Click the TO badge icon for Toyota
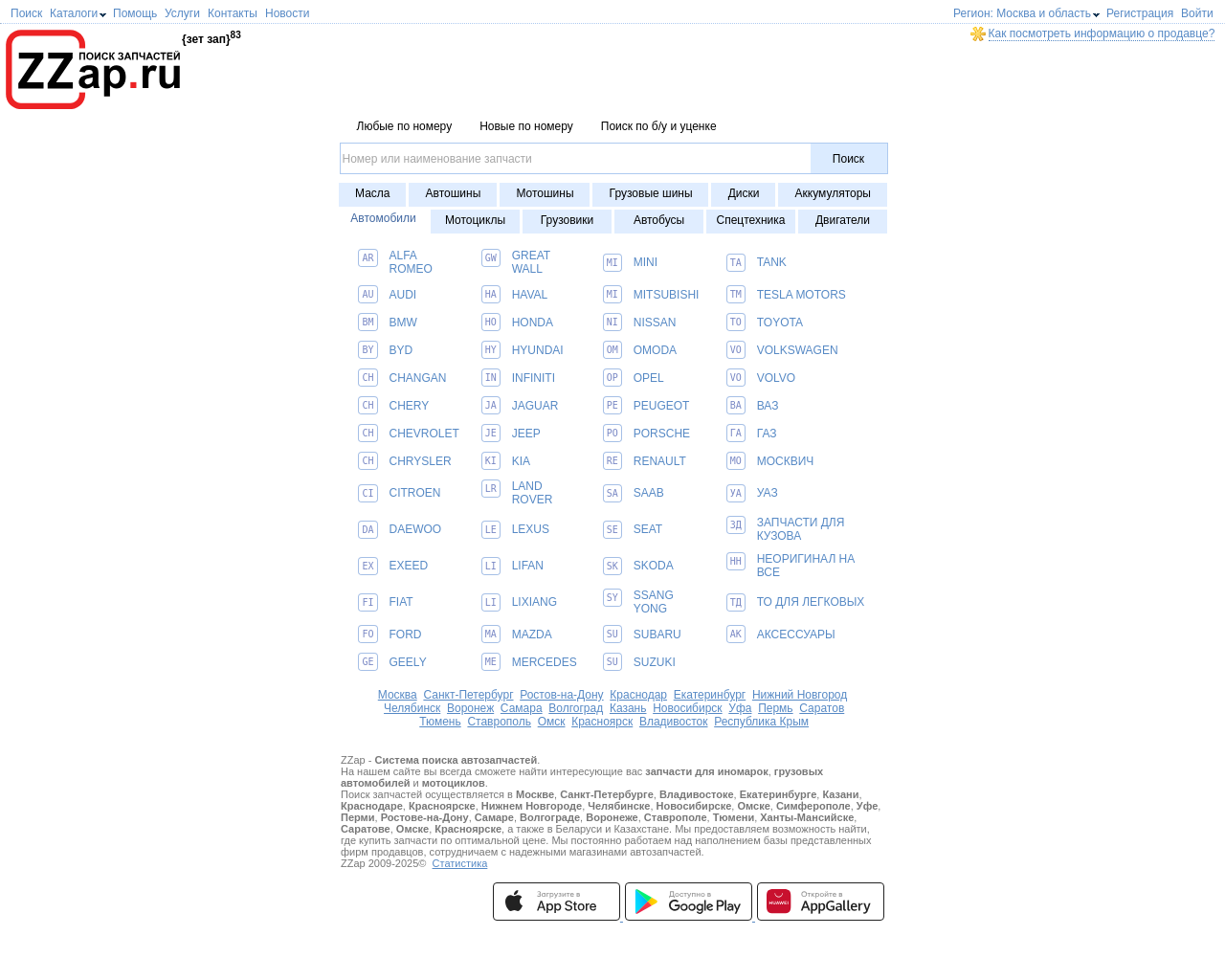Image resolution: width=1225 pixels, height=980 pixels. (x=736, y=323)
